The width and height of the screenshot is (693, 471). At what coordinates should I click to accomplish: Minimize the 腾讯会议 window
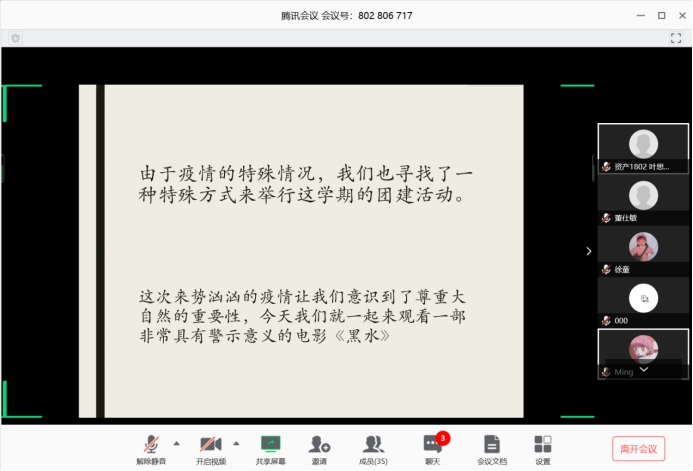click(x=641, y=15)
